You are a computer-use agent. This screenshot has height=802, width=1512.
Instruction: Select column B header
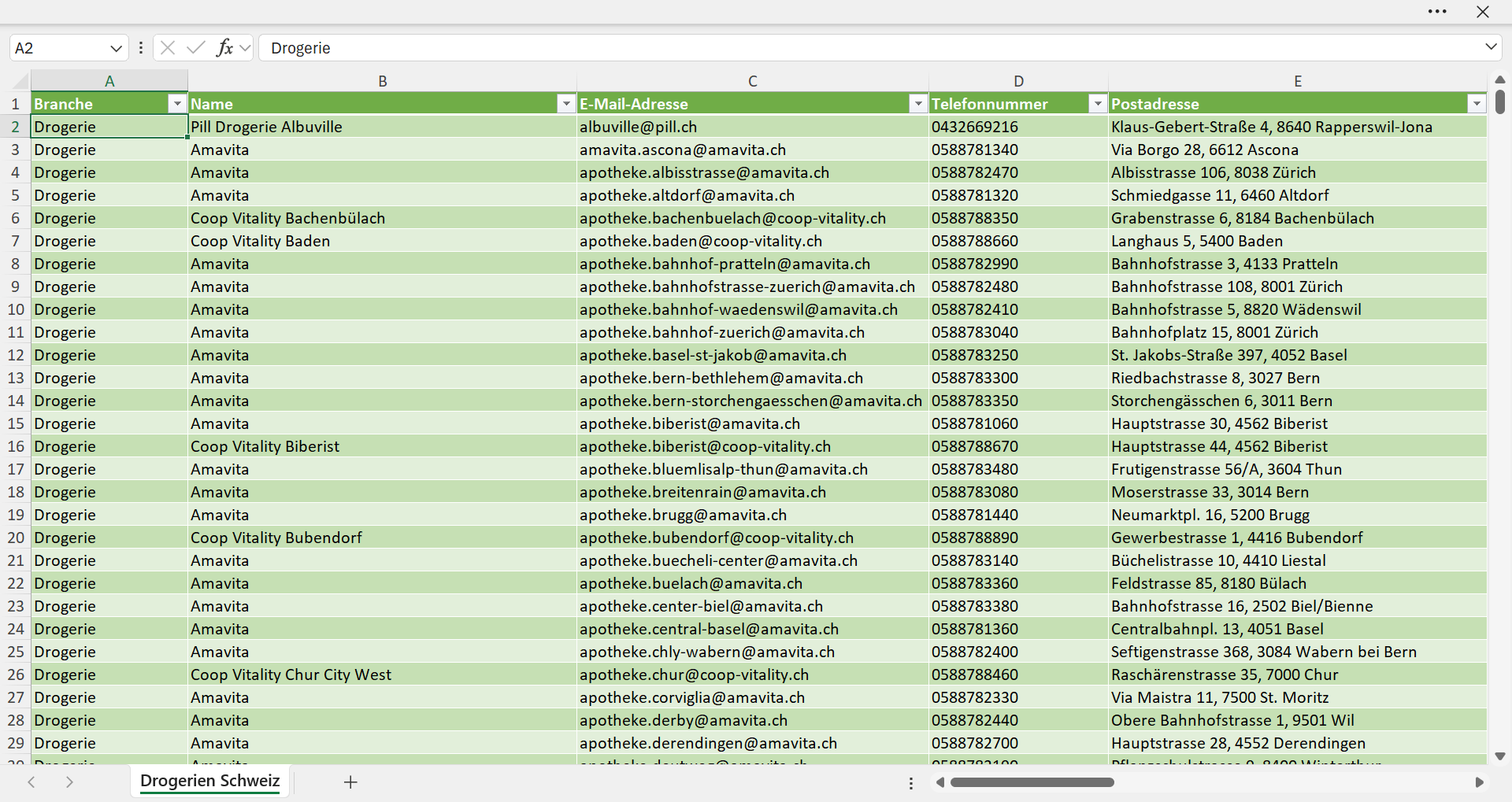point(383,81)
